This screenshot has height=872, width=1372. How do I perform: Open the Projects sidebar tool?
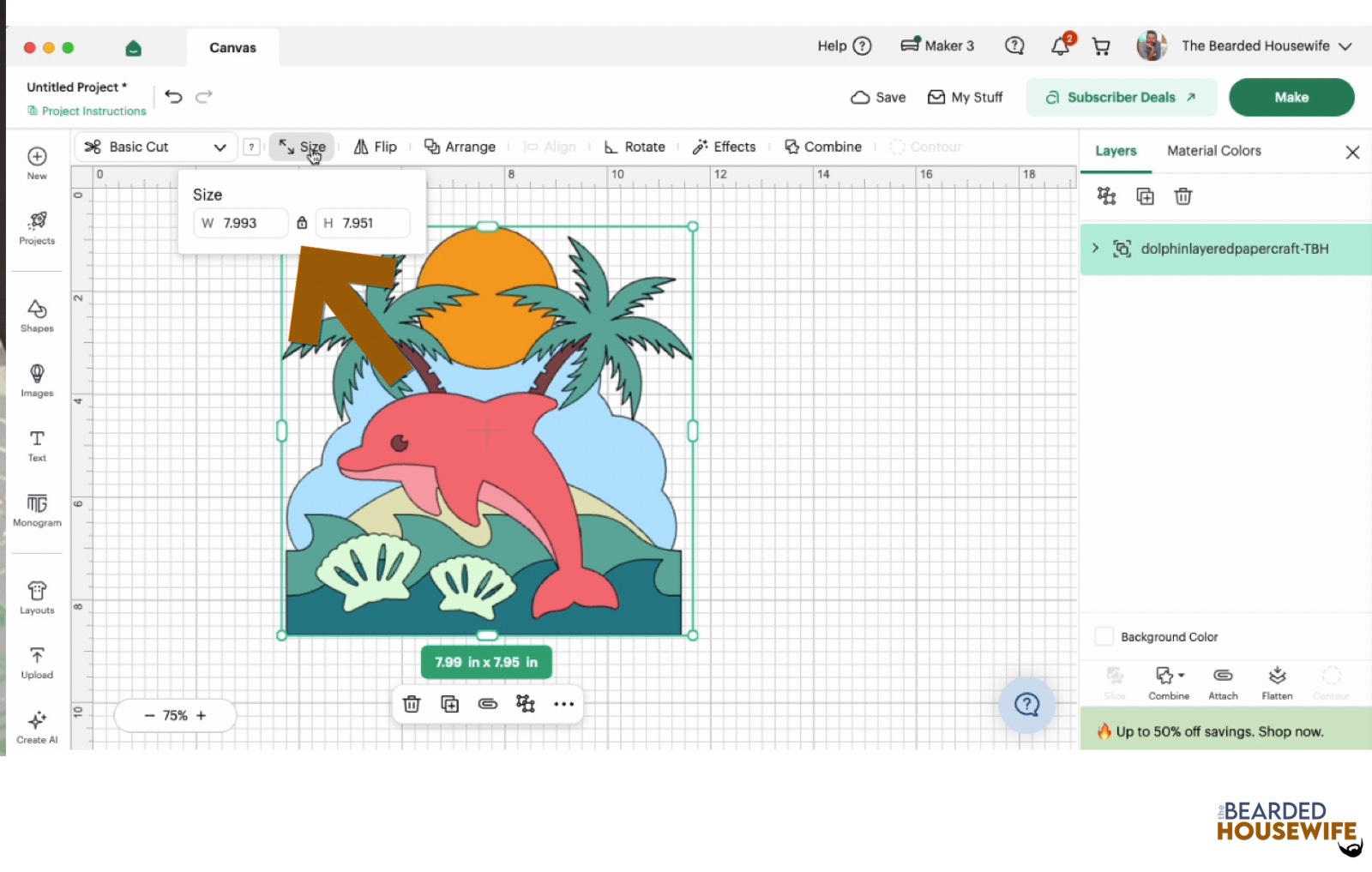point(37,228)
